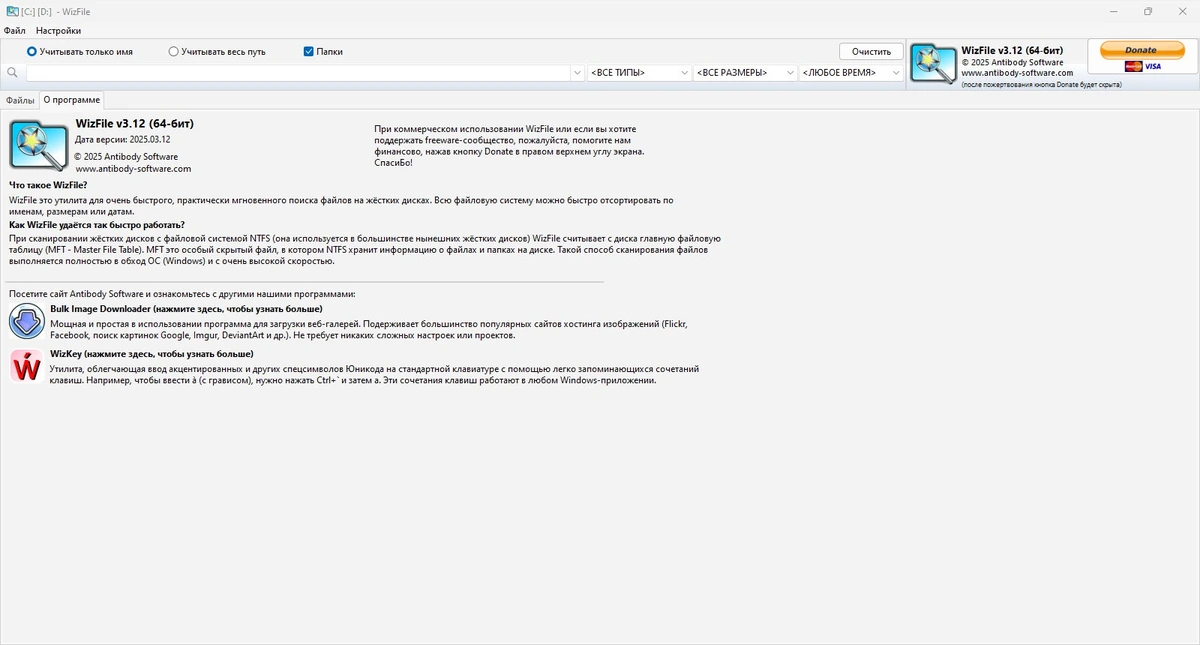Viewport: 1200px width, 645px height.
Task: Close the WizFile window
Action: click(x=1182, y=11)
